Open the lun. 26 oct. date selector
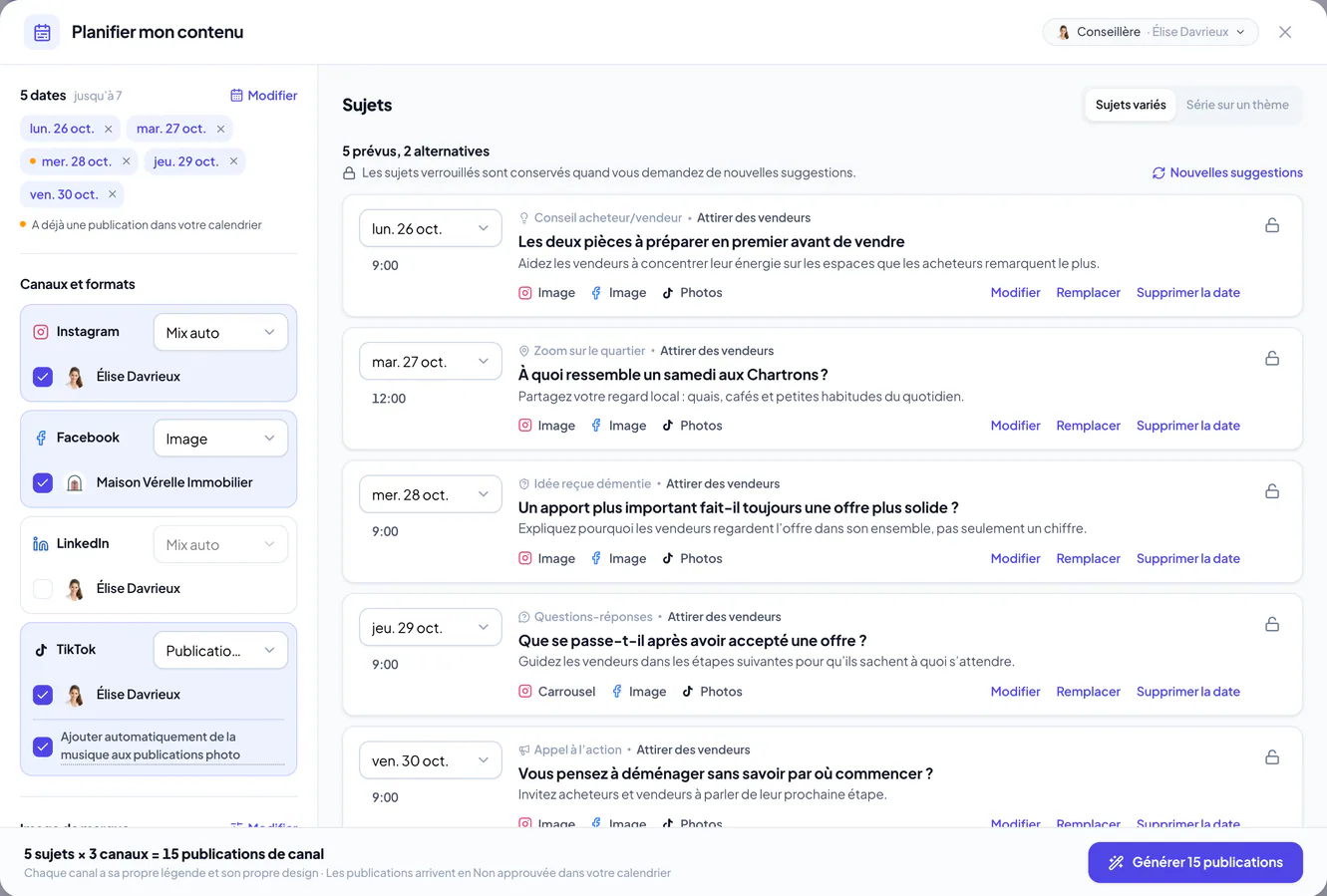This screenshot has height=896, width=1327. (431, 228)
